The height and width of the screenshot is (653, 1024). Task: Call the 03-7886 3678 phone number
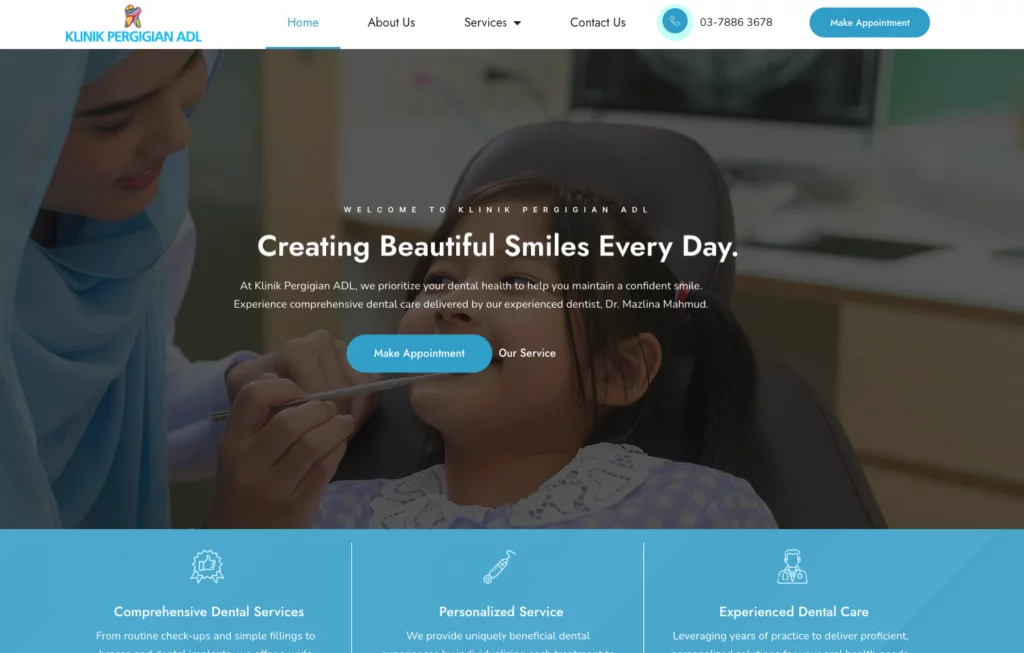click(x=736, y=22)
